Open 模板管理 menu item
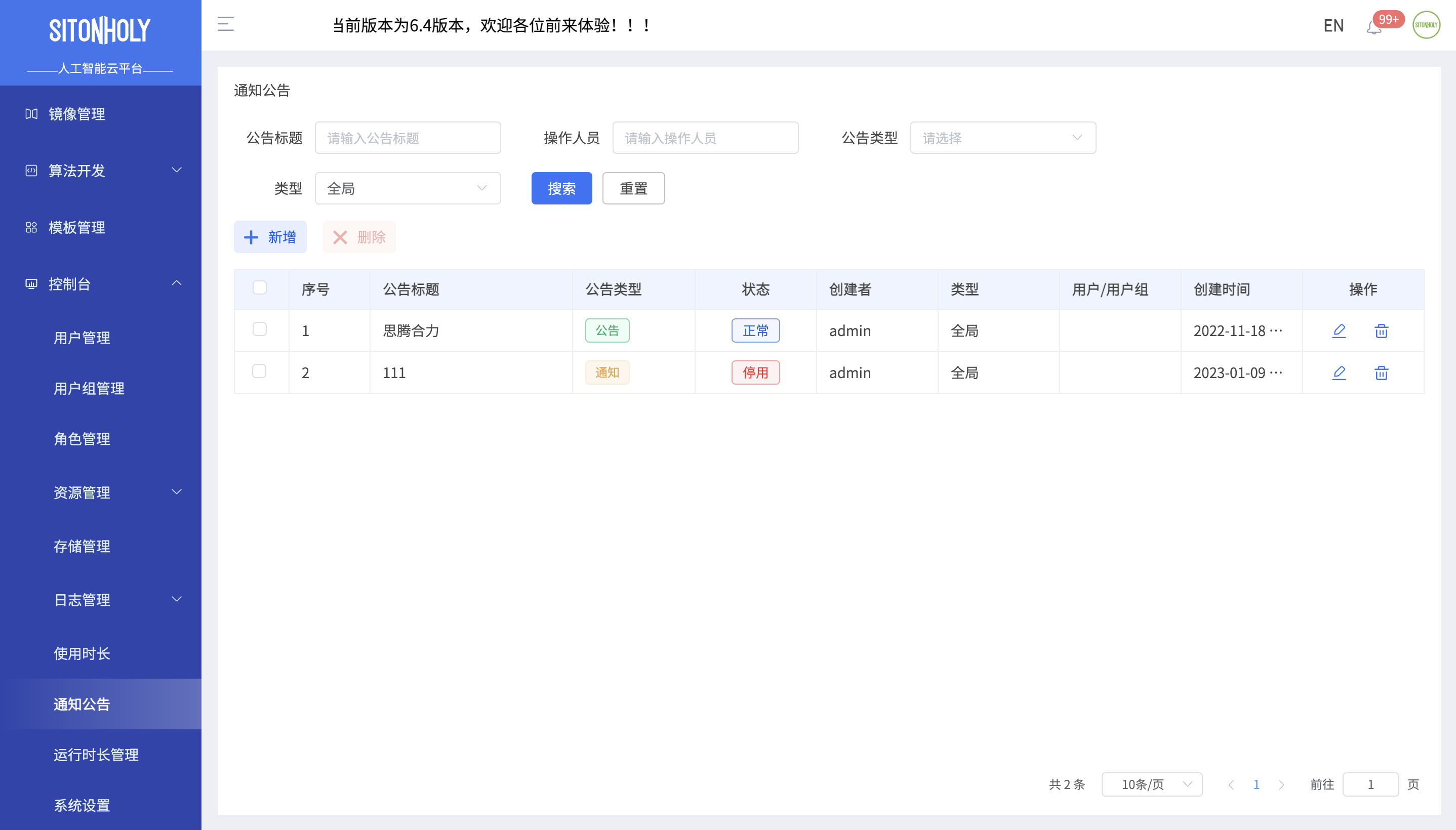 pos(100,227)
